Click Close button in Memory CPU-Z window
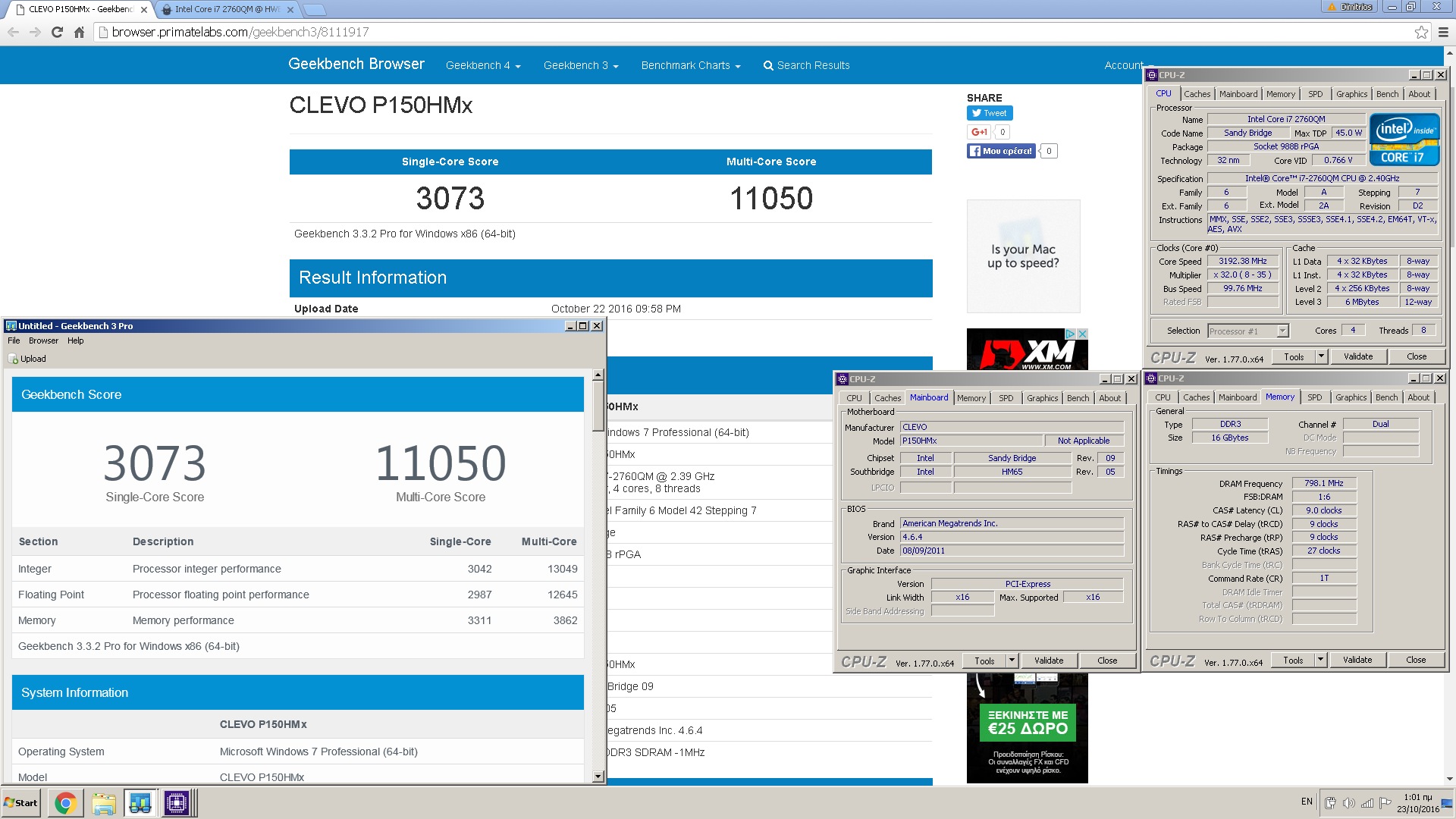Viewport: 1456px width, 819px height. pos(1415,660)
